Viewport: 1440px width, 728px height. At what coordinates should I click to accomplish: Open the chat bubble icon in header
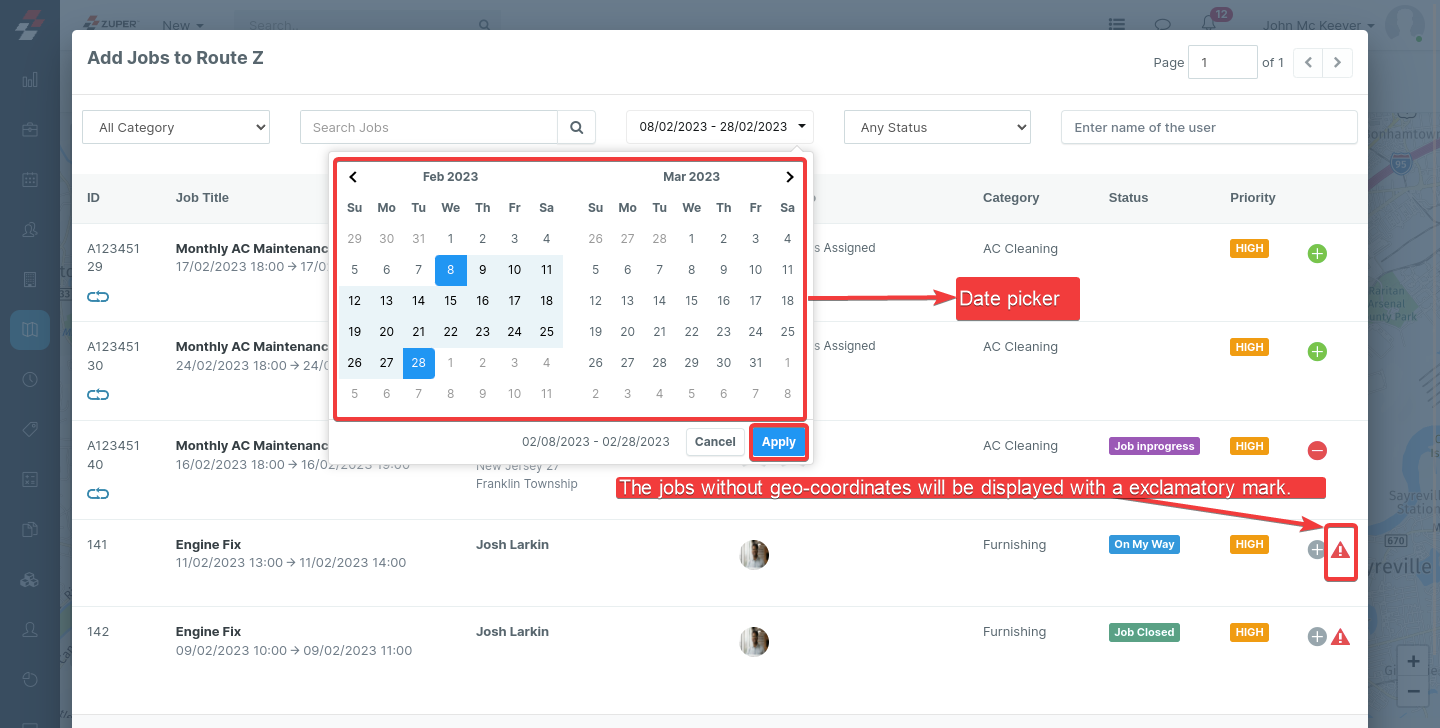1163,25
